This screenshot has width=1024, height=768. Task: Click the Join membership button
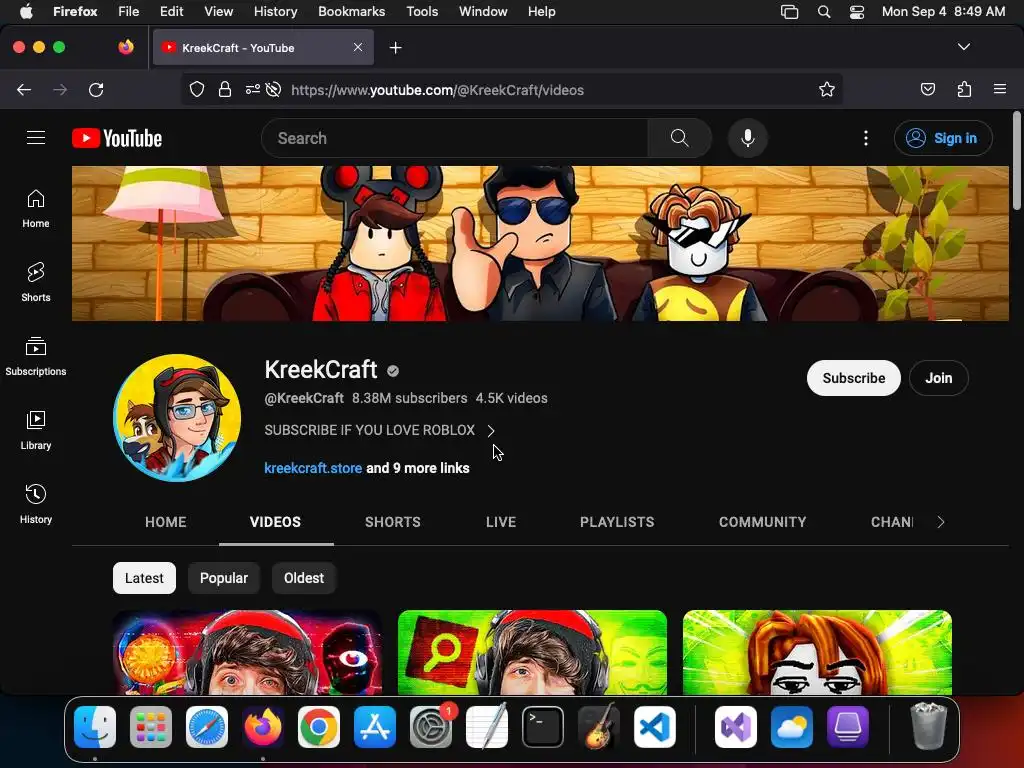point(938,378)
